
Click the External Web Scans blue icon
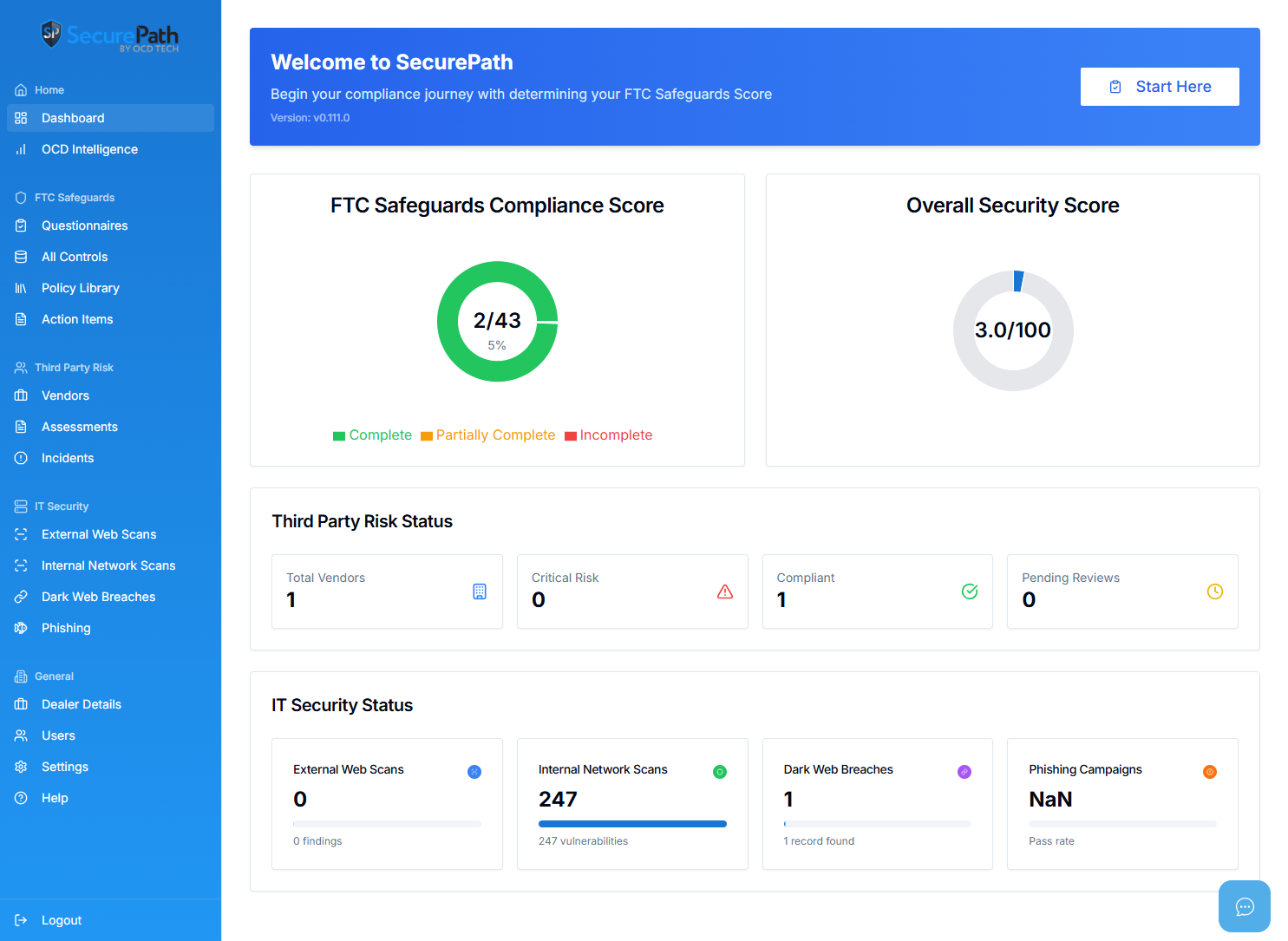point(474,772)
